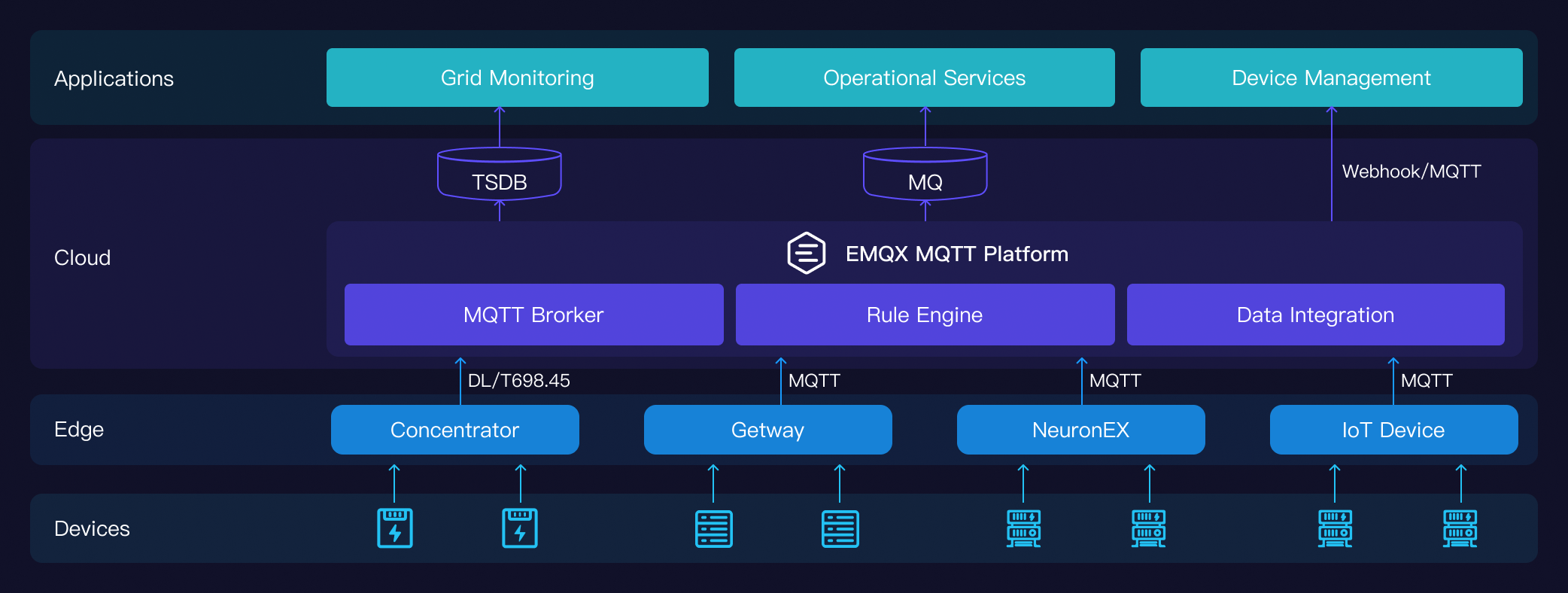The width and height of the screenshot is (1568, 593).
Task: Click the Webhook/MQTT label
Action: tap(1412, 172)
